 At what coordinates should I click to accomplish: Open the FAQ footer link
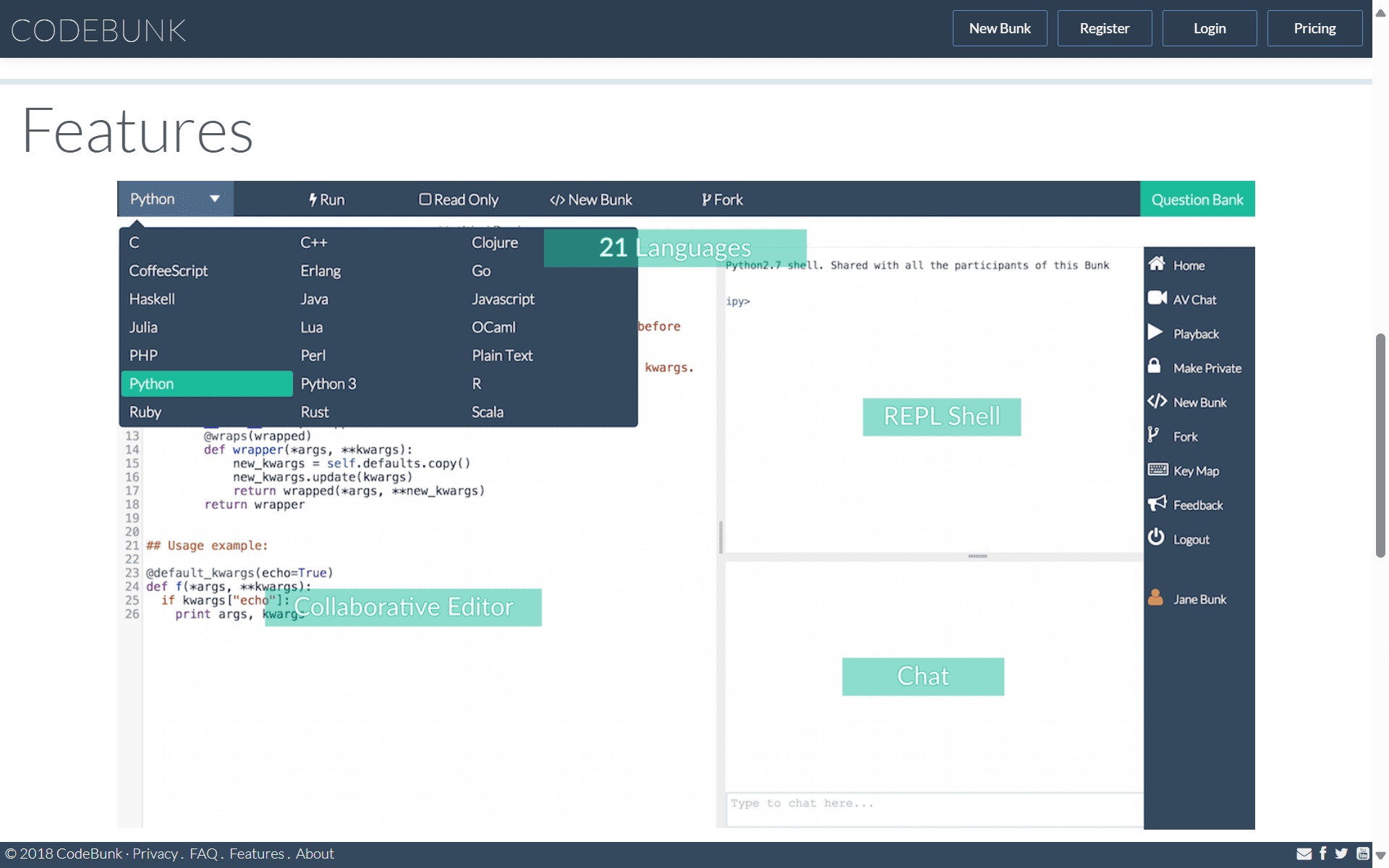[x=203, y=854]
